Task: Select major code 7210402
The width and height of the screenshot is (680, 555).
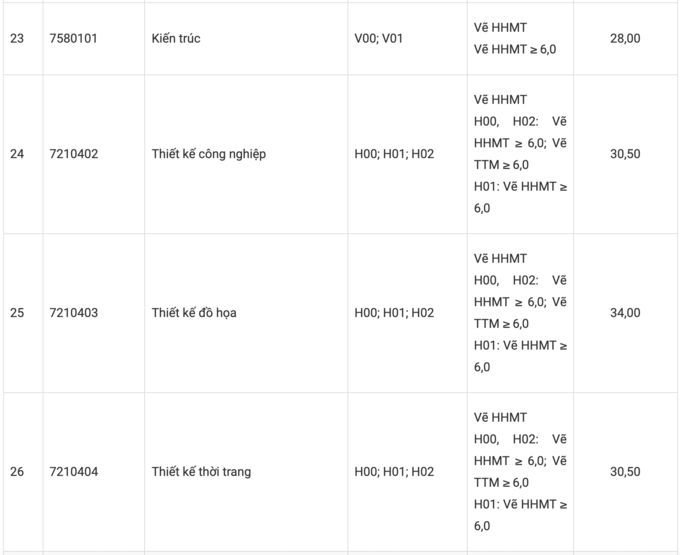Action: pyautogui.click(x=74, y=154)
